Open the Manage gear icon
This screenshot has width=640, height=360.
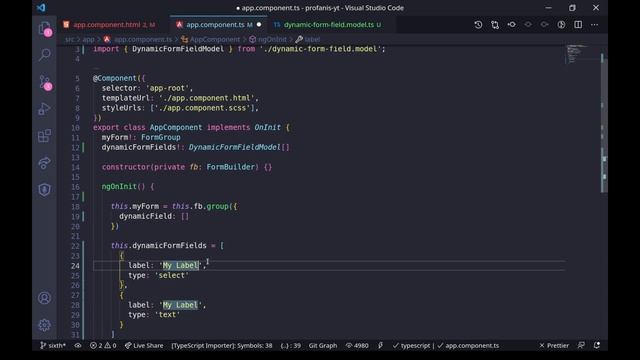[44, 325]
